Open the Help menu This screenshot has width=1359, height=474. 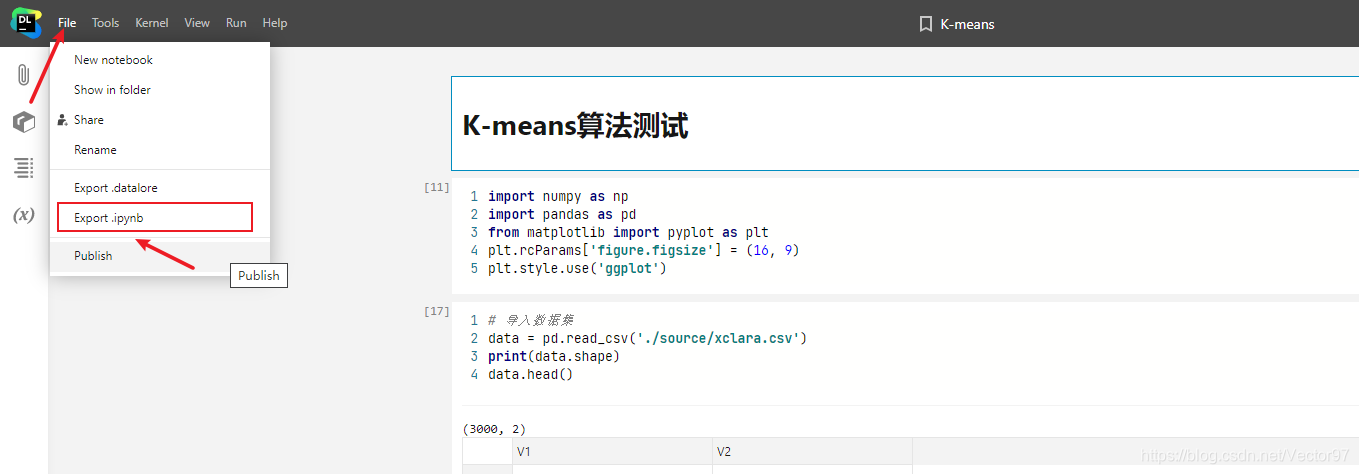click(x=275, y=23)
